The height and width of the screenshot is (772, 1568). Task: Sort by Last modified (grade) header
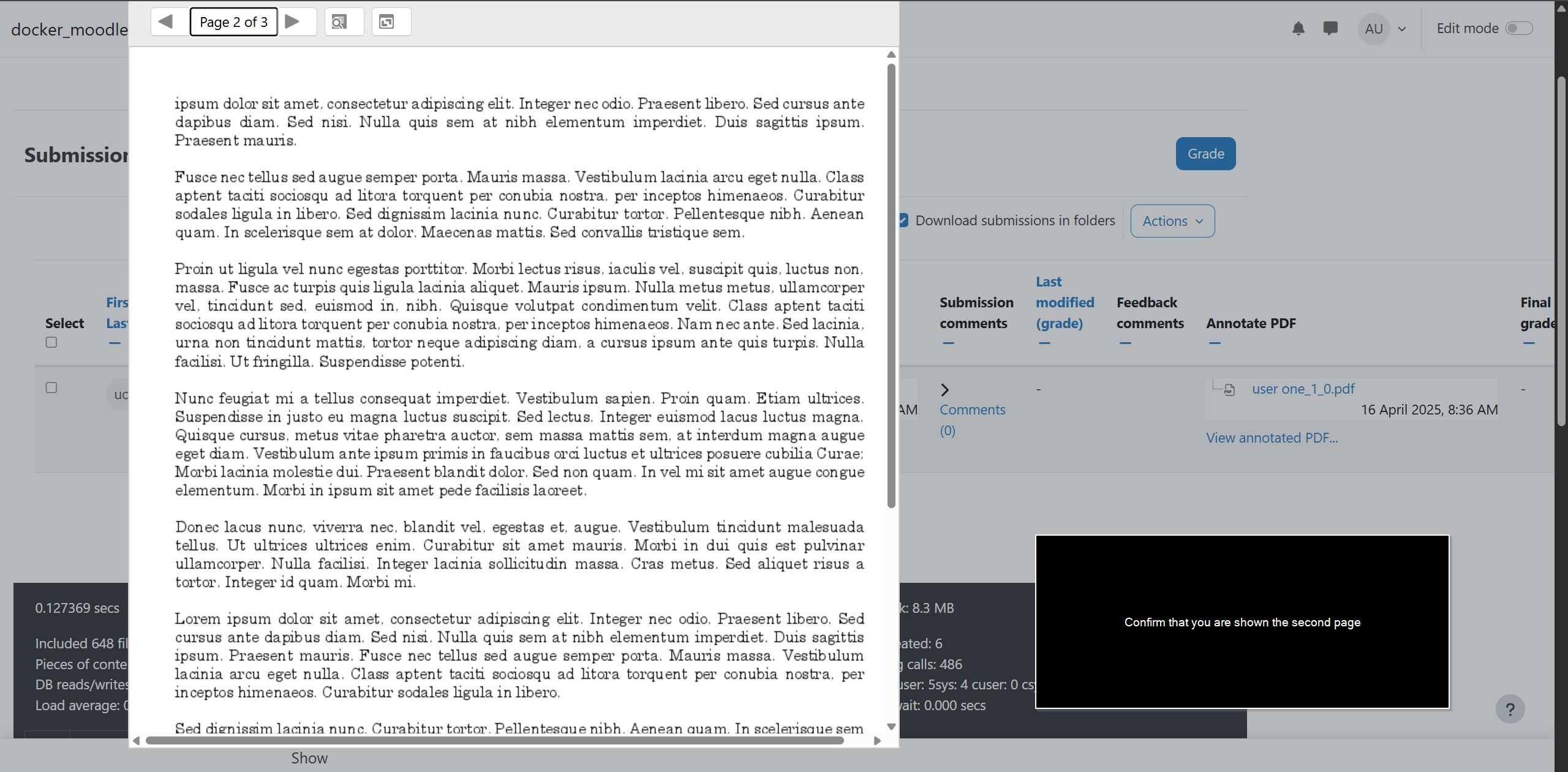1065,302
